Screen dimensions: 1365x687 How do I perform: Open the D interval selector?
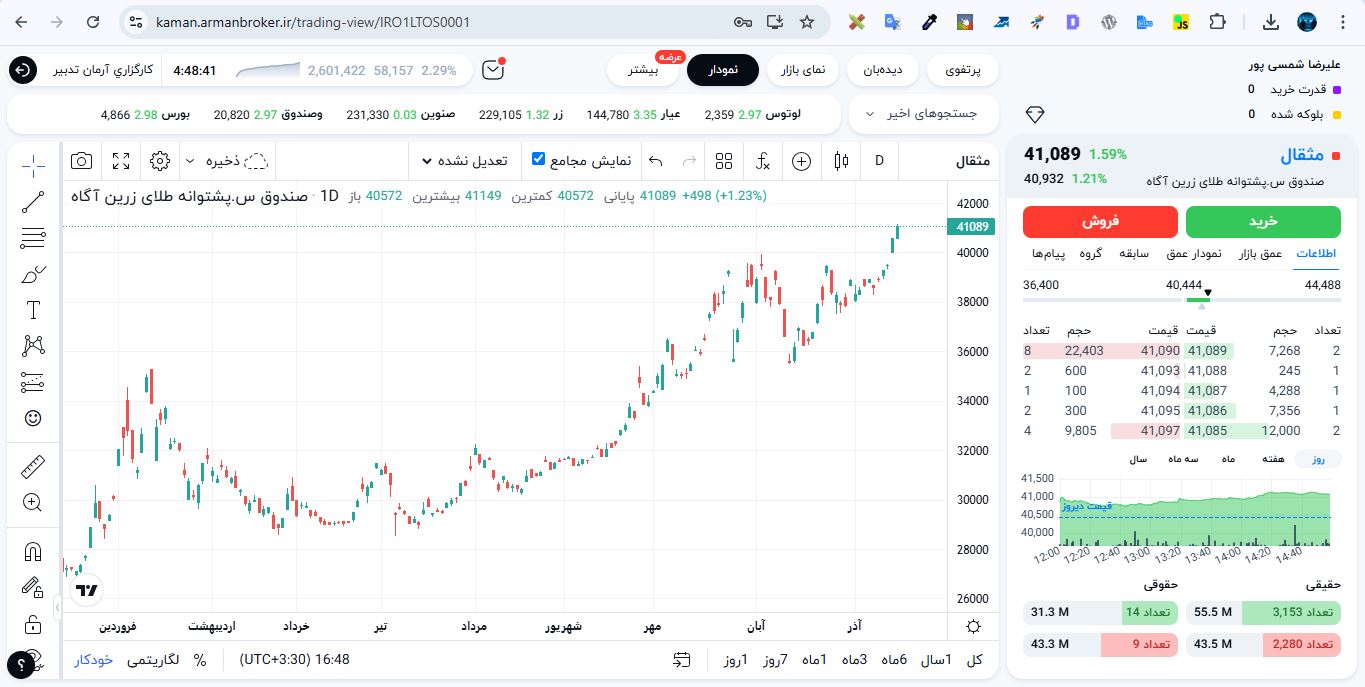[x=878, y=160]
